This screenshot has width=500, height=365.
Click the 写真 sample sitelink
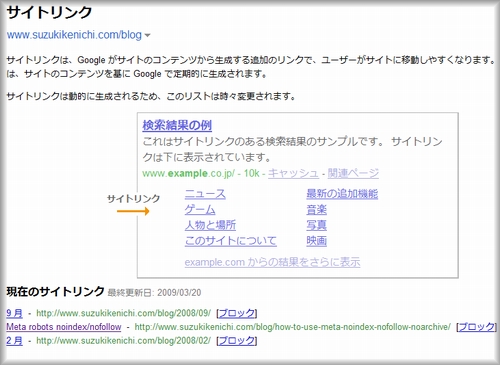click(x=316, y=225)
